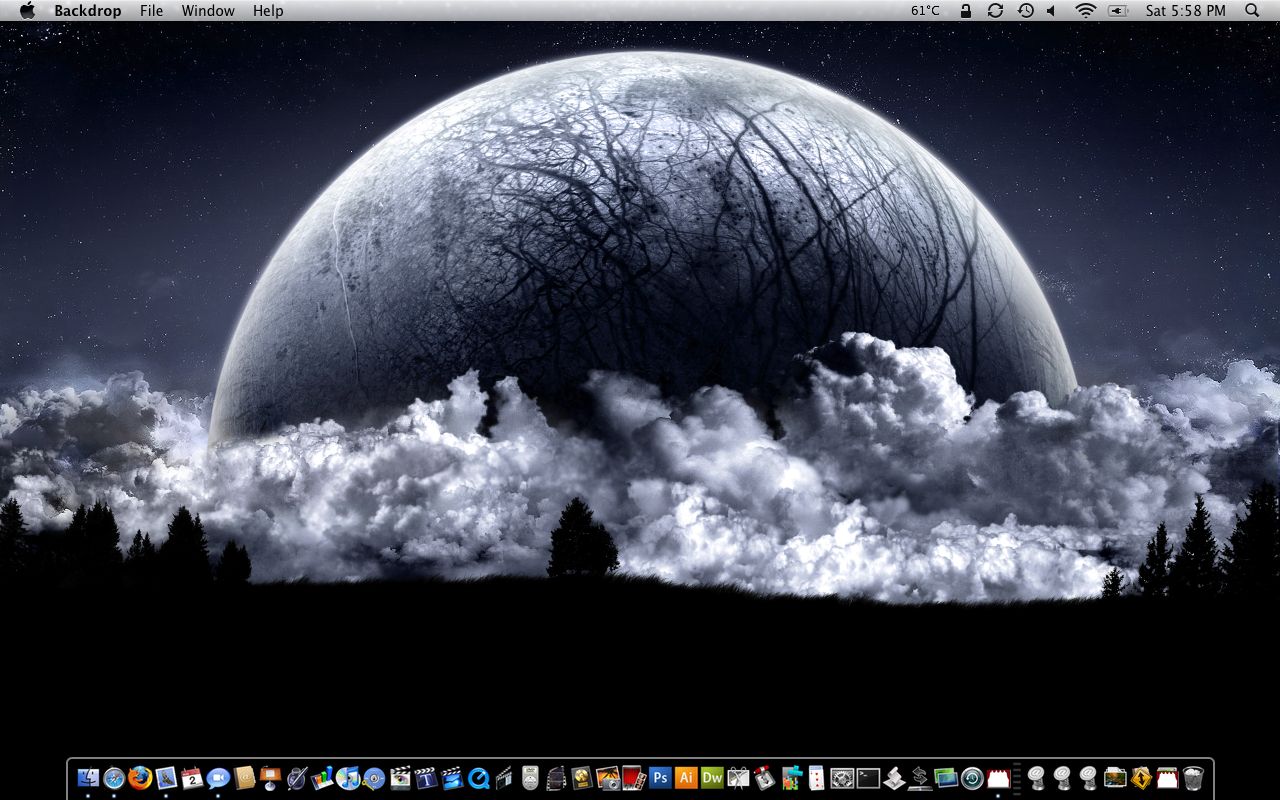Open Address Book in the Dock
The width and height of the screenshot is (1280, 800).
click(244, 777)
